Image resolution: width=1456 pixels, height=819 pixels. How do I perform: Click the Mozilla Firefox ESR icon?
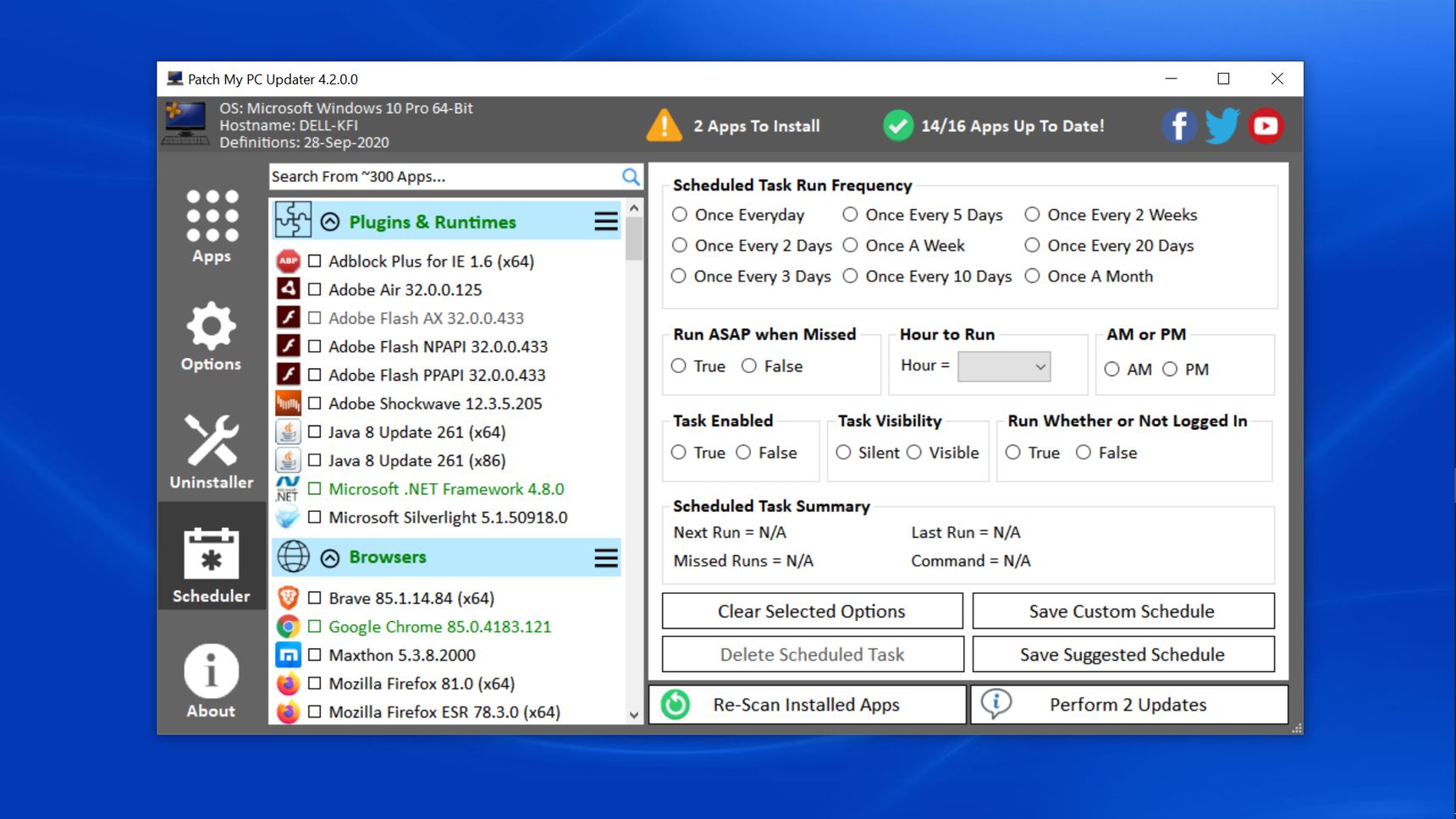pos(288,712)
